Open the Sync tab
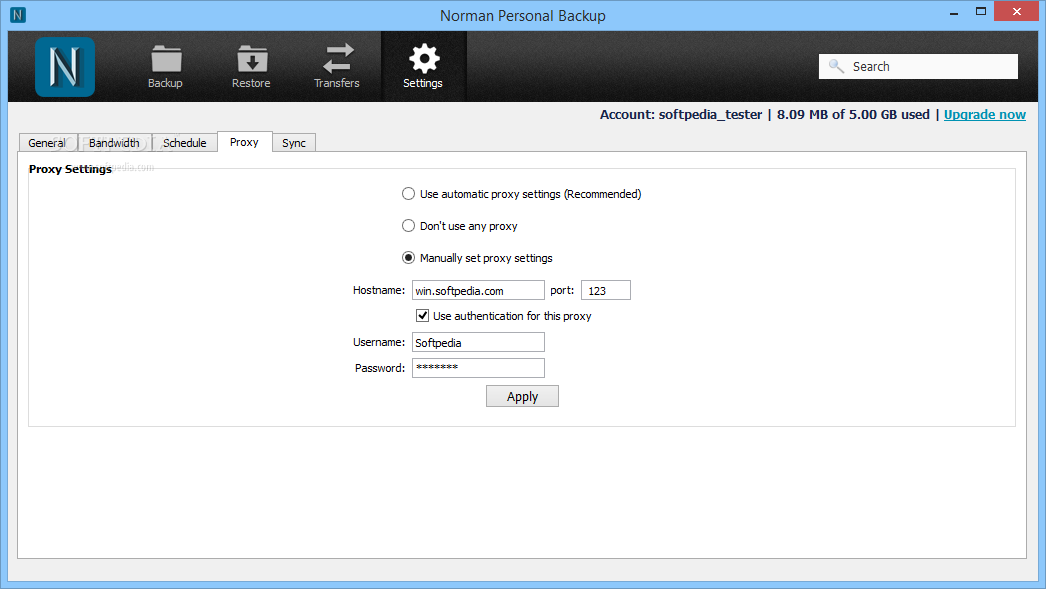The width and height of the screenshot is (1046, 589). click(x=294, y=143)
